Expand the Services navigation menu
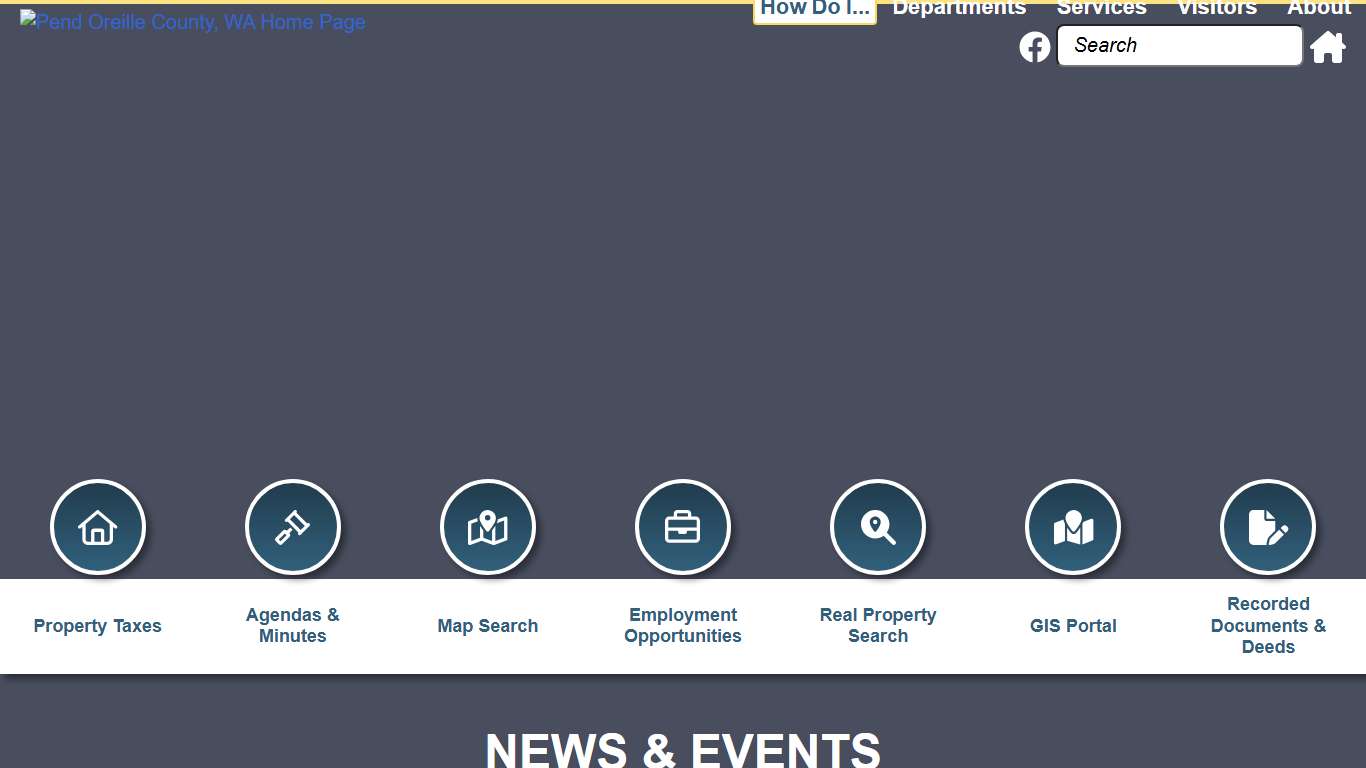Screen dimensions: 1366x768 tap(1101, 8)
